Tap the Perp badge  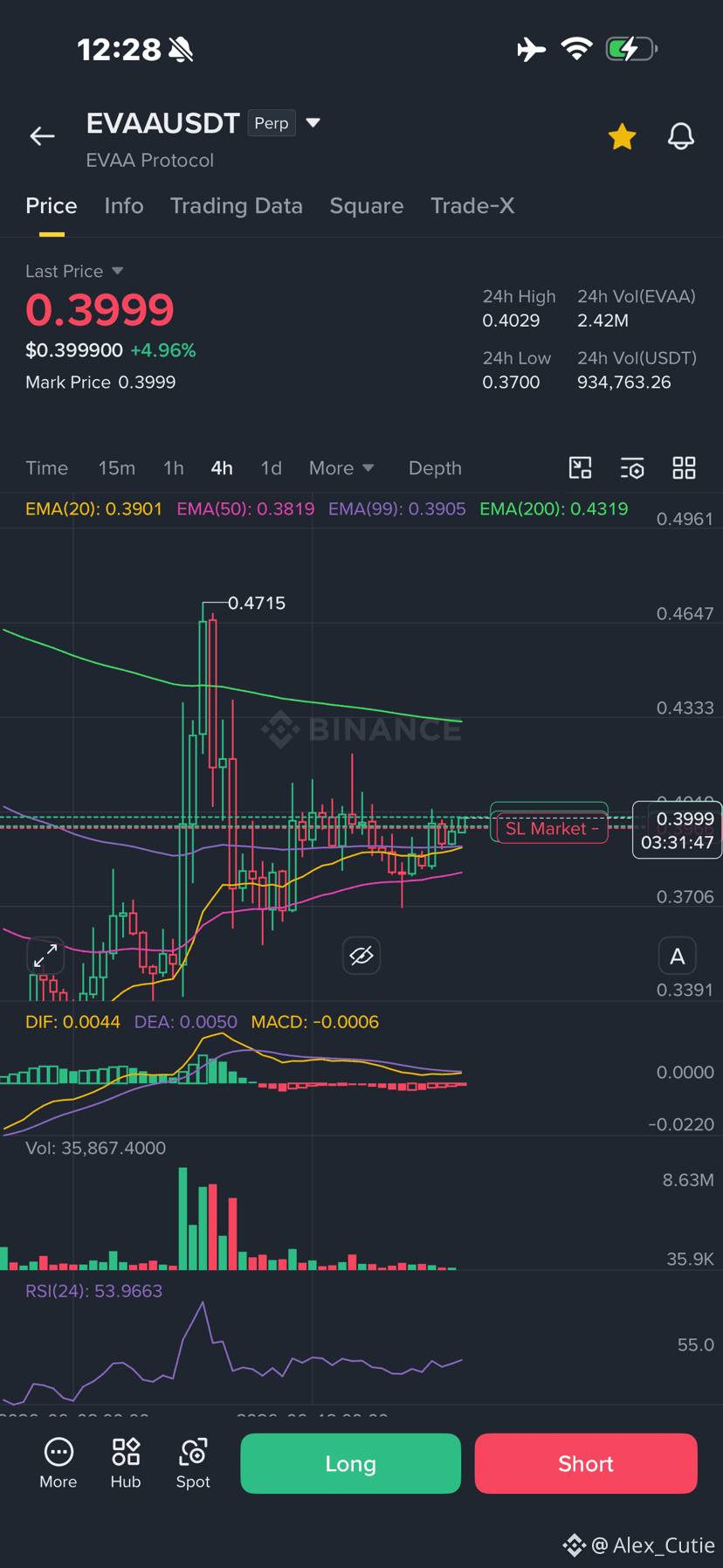(x=272, y=123)
